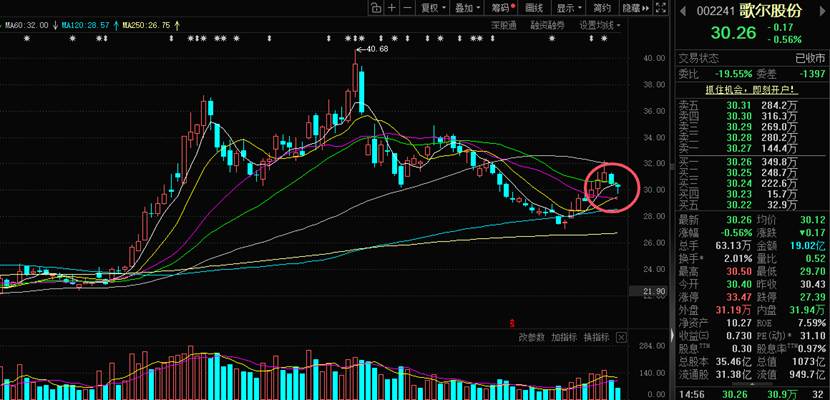Viewport: 830px width, 400px height.
Task: Switch to 简约 simple mode
Action: tap(602, 7)
